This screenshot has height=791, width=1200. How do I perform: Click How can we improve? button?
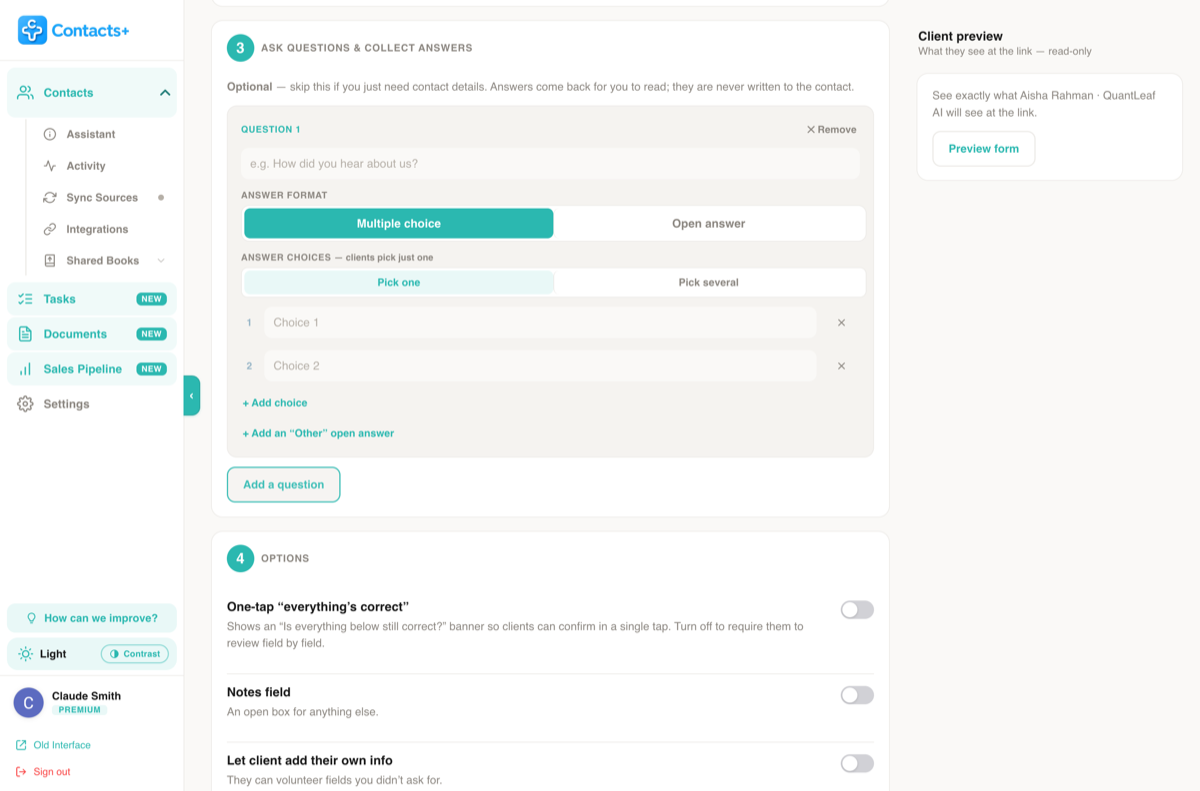tap(92, 618)
